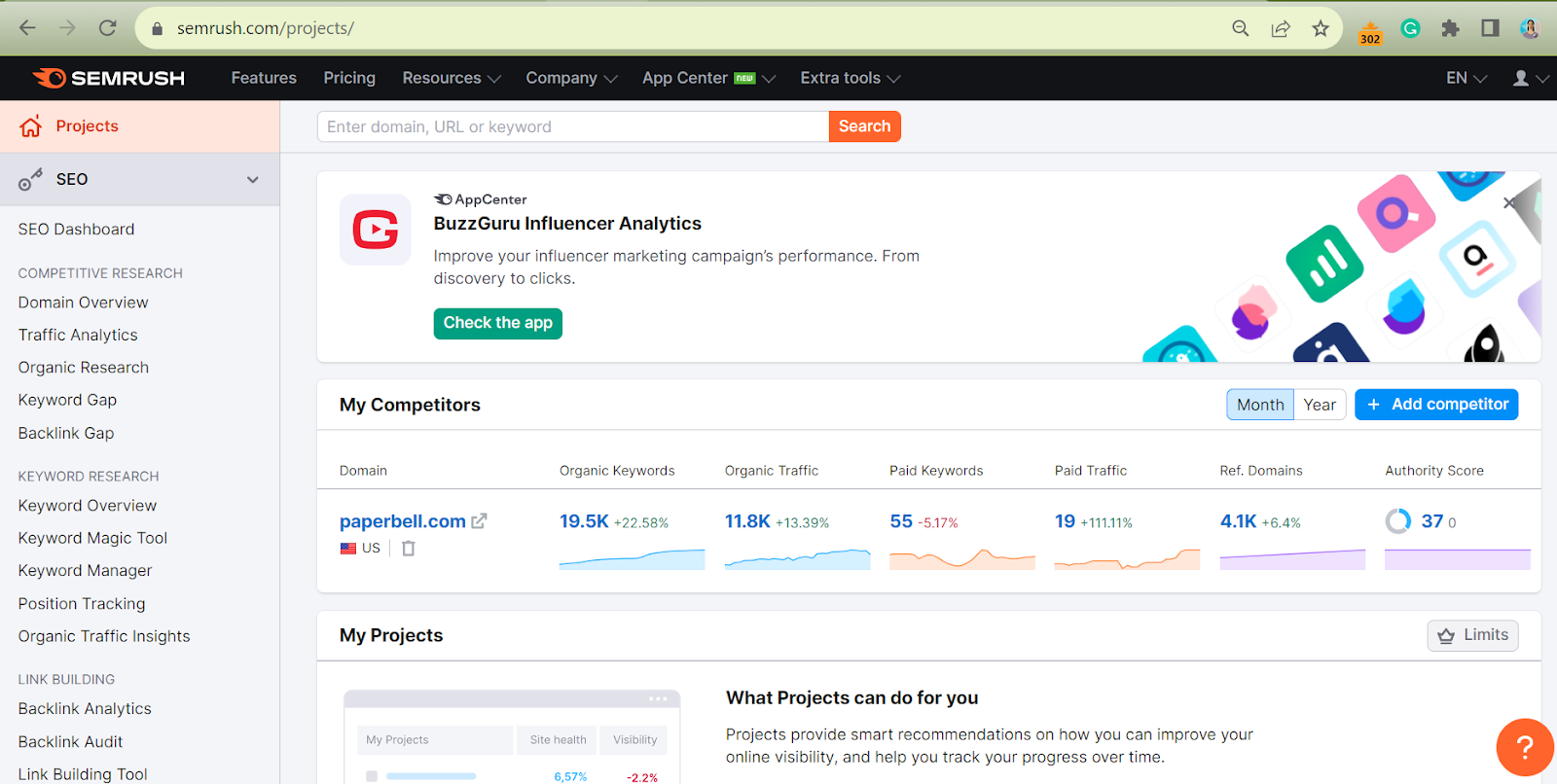Open Keyword Manager in sidebar
This screenshot has height=784, width=1557.
tap(86, 571)
